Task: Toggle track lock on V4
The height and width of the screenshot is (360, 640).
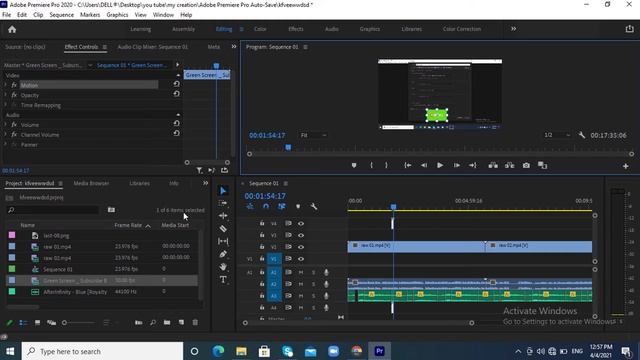Action: (262, 223)
